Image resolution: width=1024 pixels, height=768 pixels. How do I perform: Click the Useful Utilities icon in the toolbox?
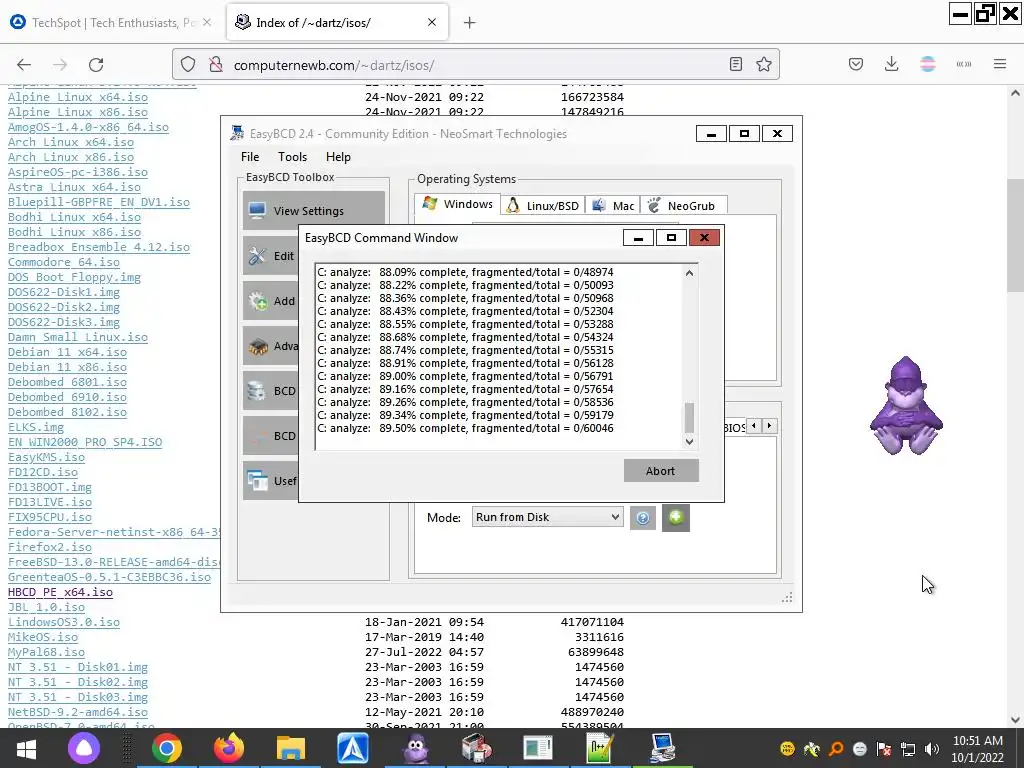coord(257,481)
